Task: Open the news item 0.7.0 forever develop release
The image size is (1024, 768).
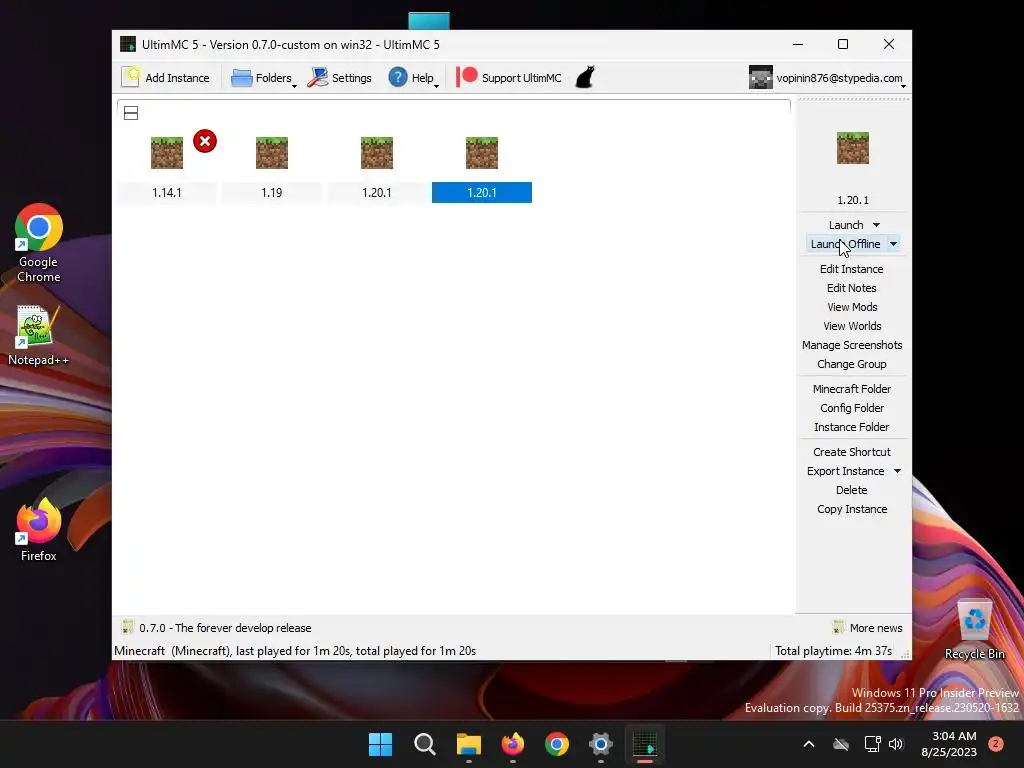Action: pos(217,628)
